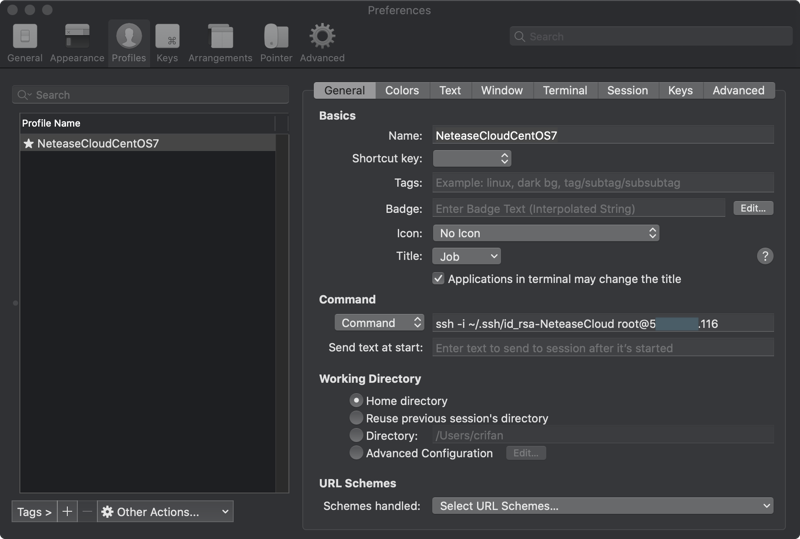Expand the Title dropdown set to Job
800x539 pixels.
467,256
